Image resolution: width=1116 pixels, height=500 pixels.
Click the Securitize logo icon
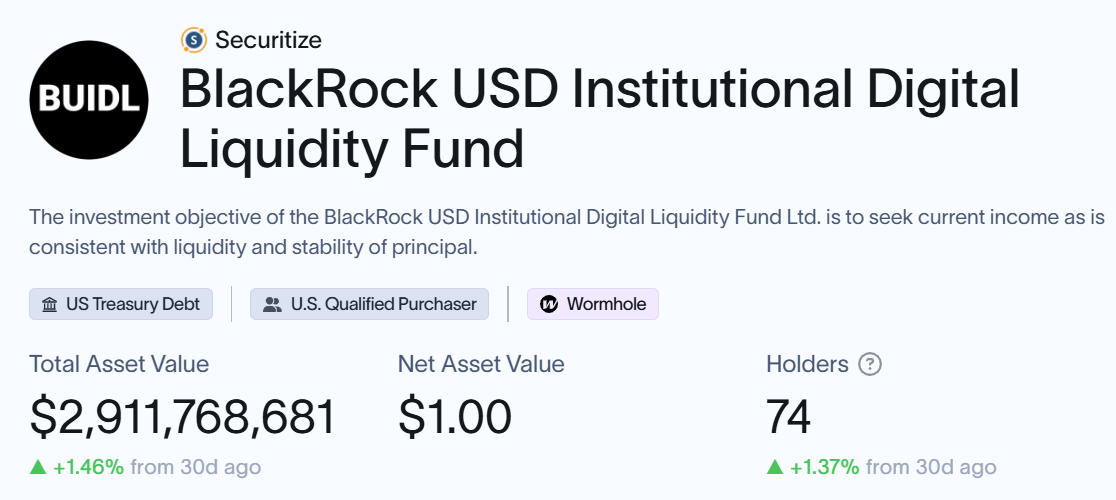193,40
